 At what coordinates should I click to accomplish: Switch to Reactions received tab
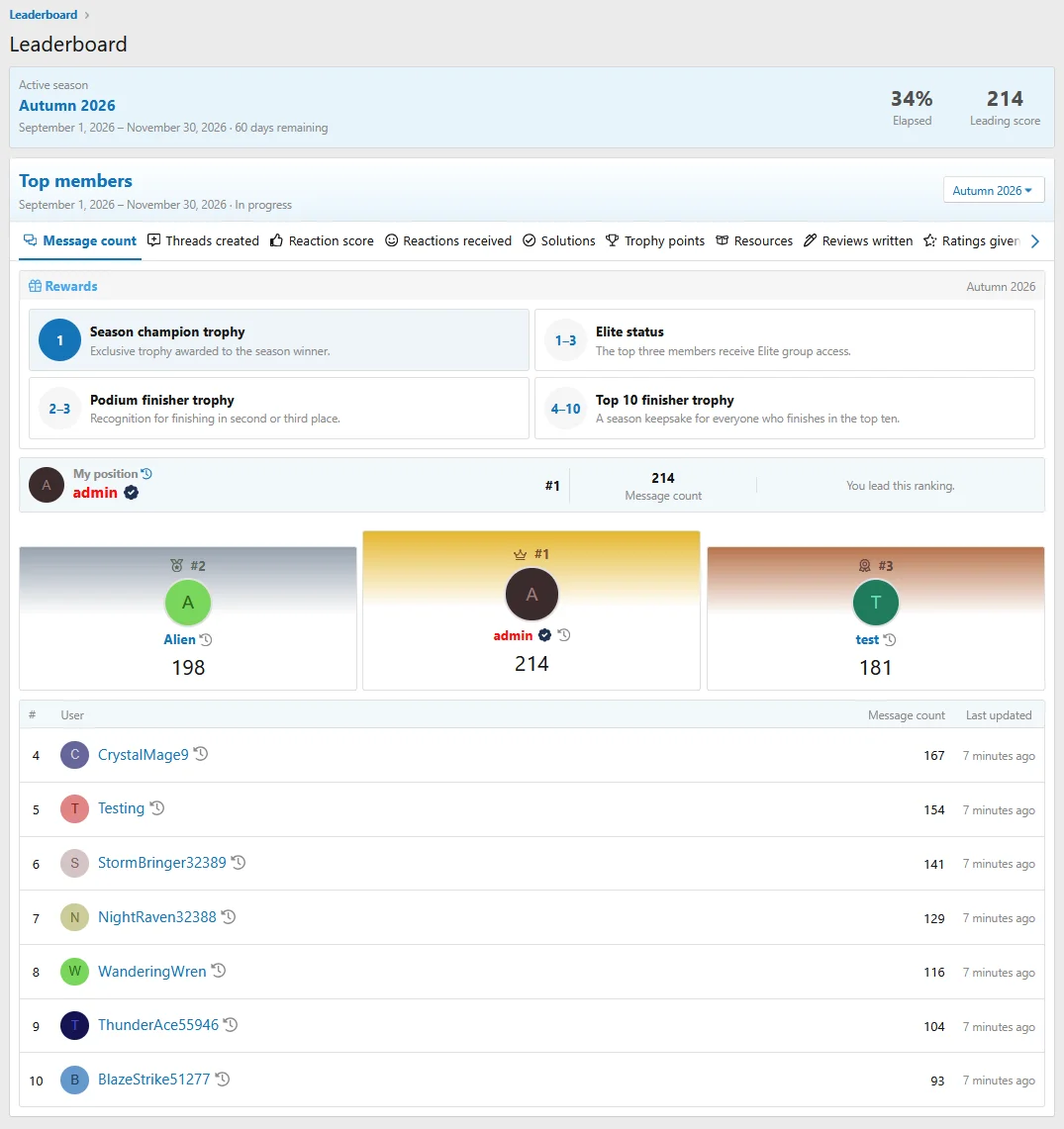448,240
